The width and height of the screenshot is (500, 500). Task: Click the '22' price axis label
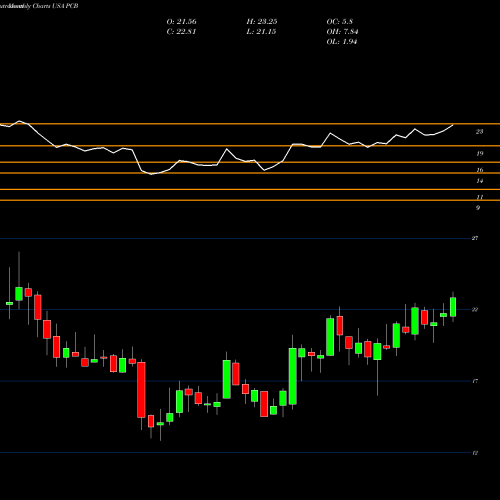(475, 310)
